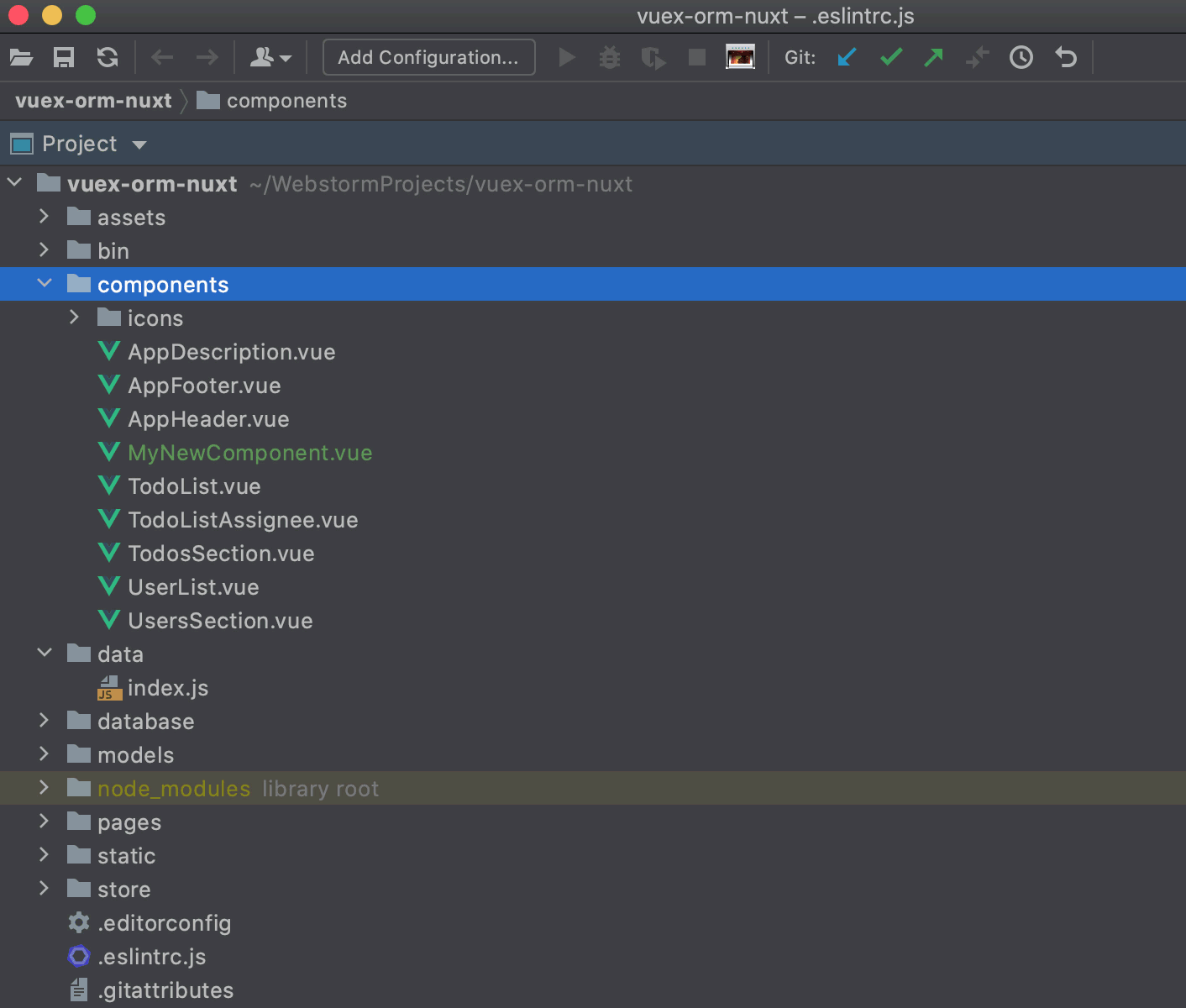Viewport: 1186px width, 1008px height.
Task: Click the Save All floppy disk icon
Action: coord(64,57)
